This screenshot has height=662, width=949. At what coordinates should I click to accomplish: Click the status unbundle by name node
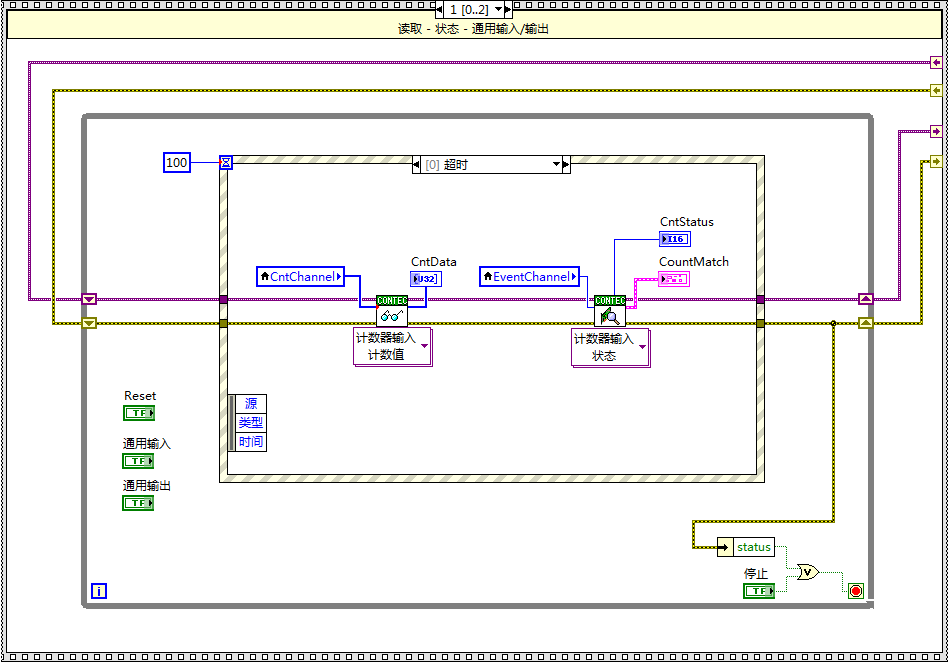pos(746,547)
